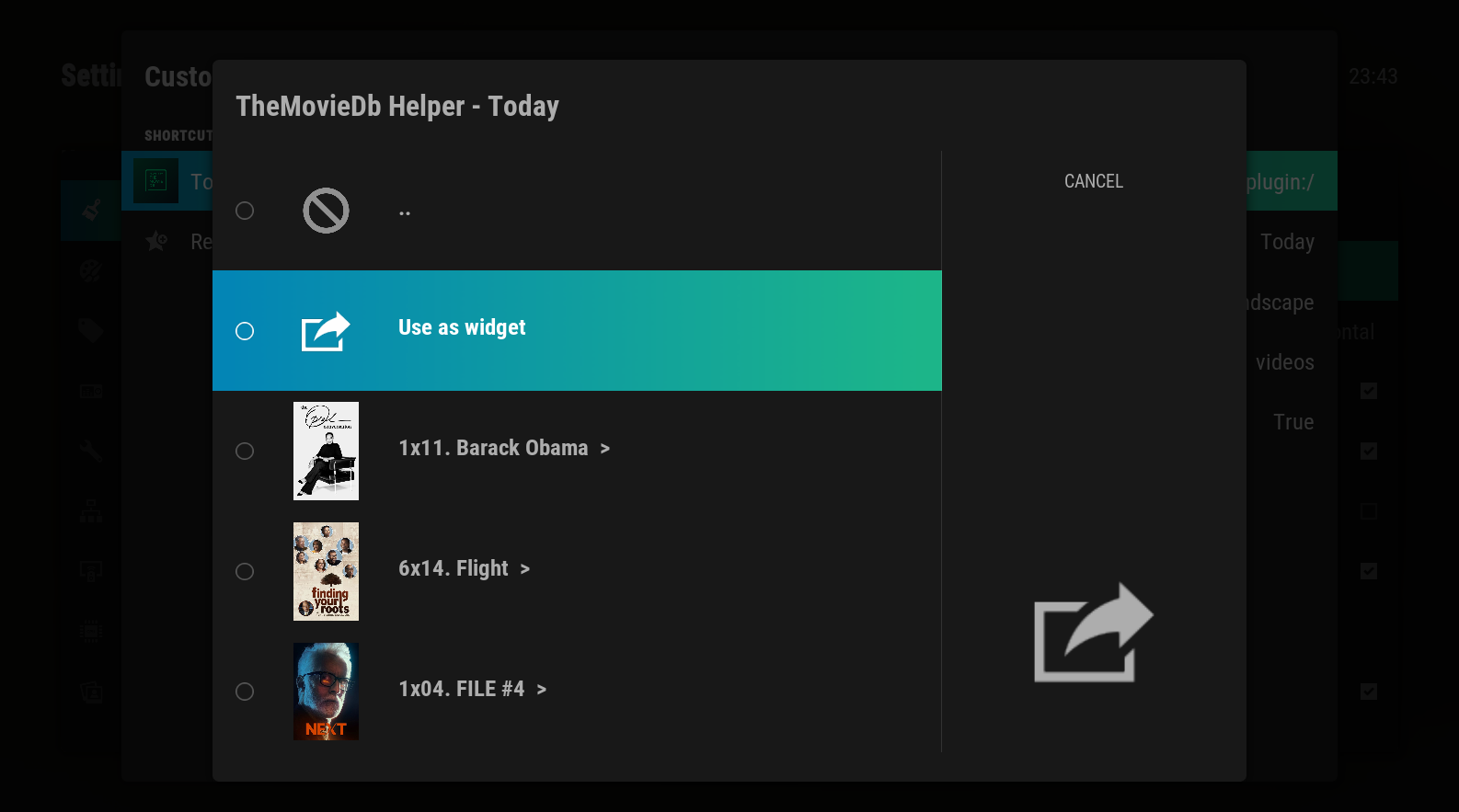The width and height of the screenshot is (1459, 812).
Task: Select the radio button for 1x04. FILE #4
Action: [x=245, y=692]
